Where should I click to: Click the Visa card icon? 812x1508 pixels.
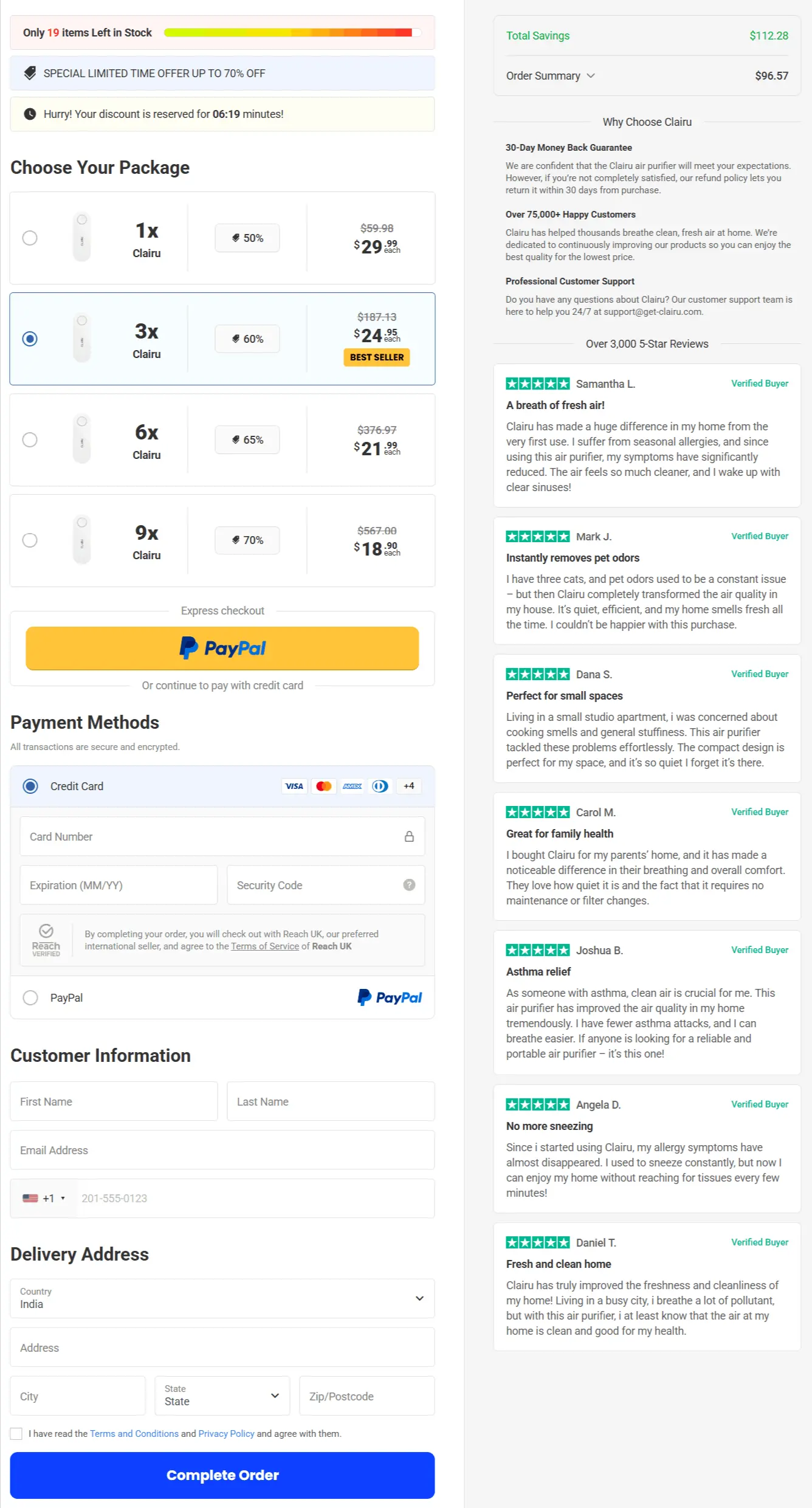[294, 785]
